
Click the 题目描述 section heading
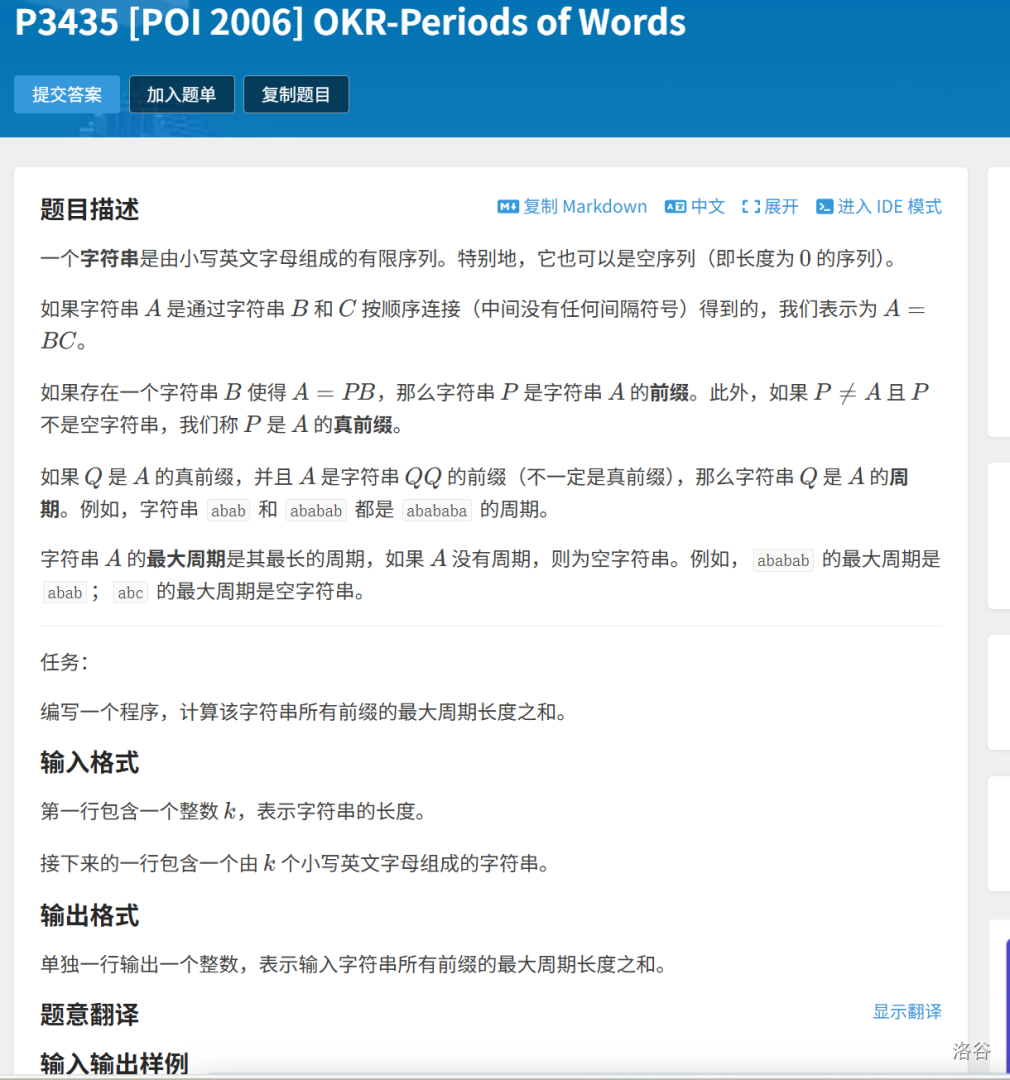(x=90, y=209)
